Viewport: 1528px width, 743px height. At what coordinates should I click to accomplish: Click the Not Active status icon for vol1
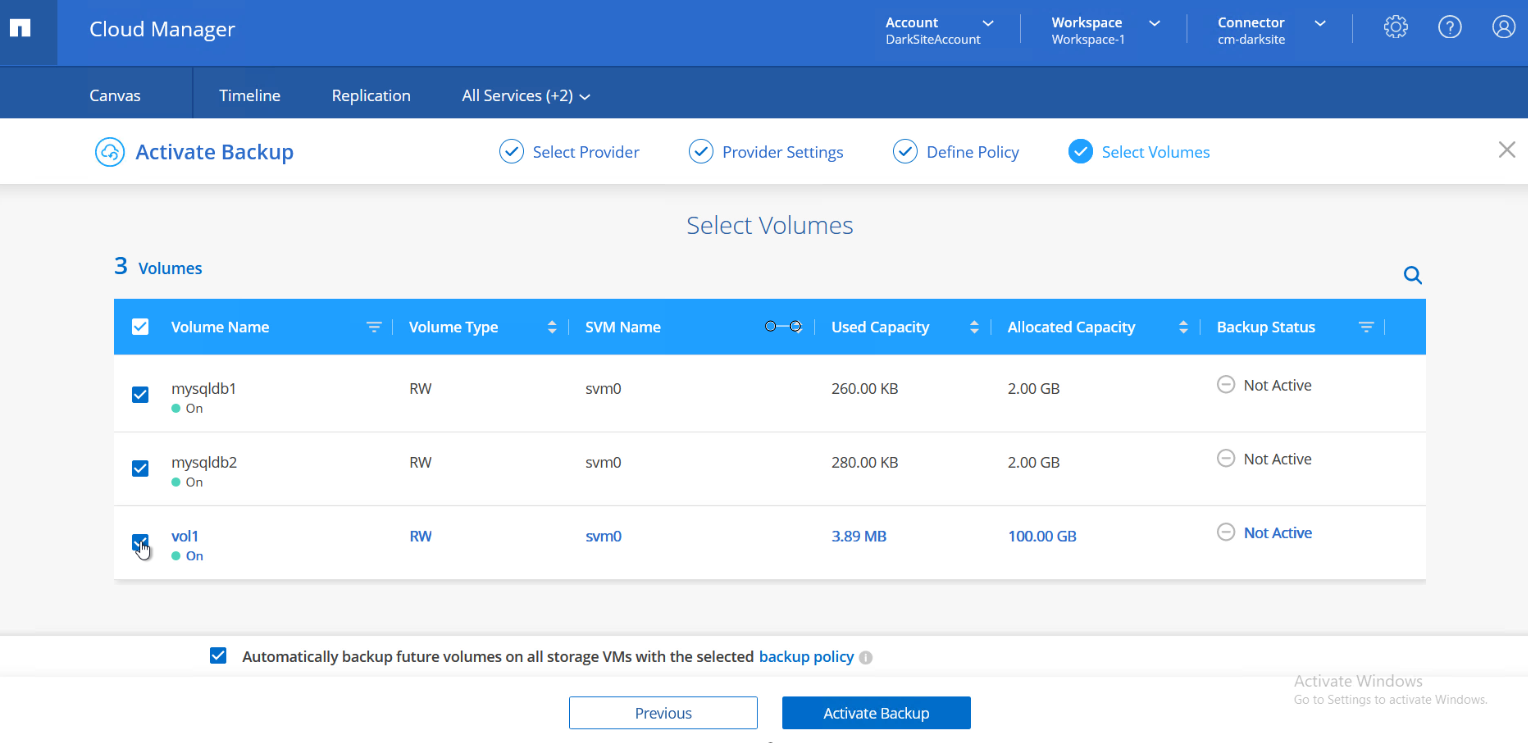[1226, 532]
